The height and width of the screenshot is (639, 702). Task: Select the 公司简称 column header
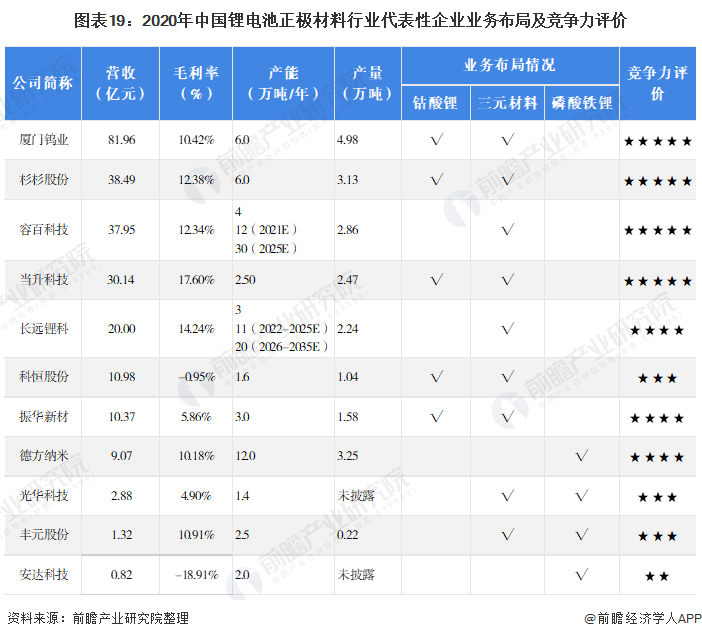pos(43,83)
